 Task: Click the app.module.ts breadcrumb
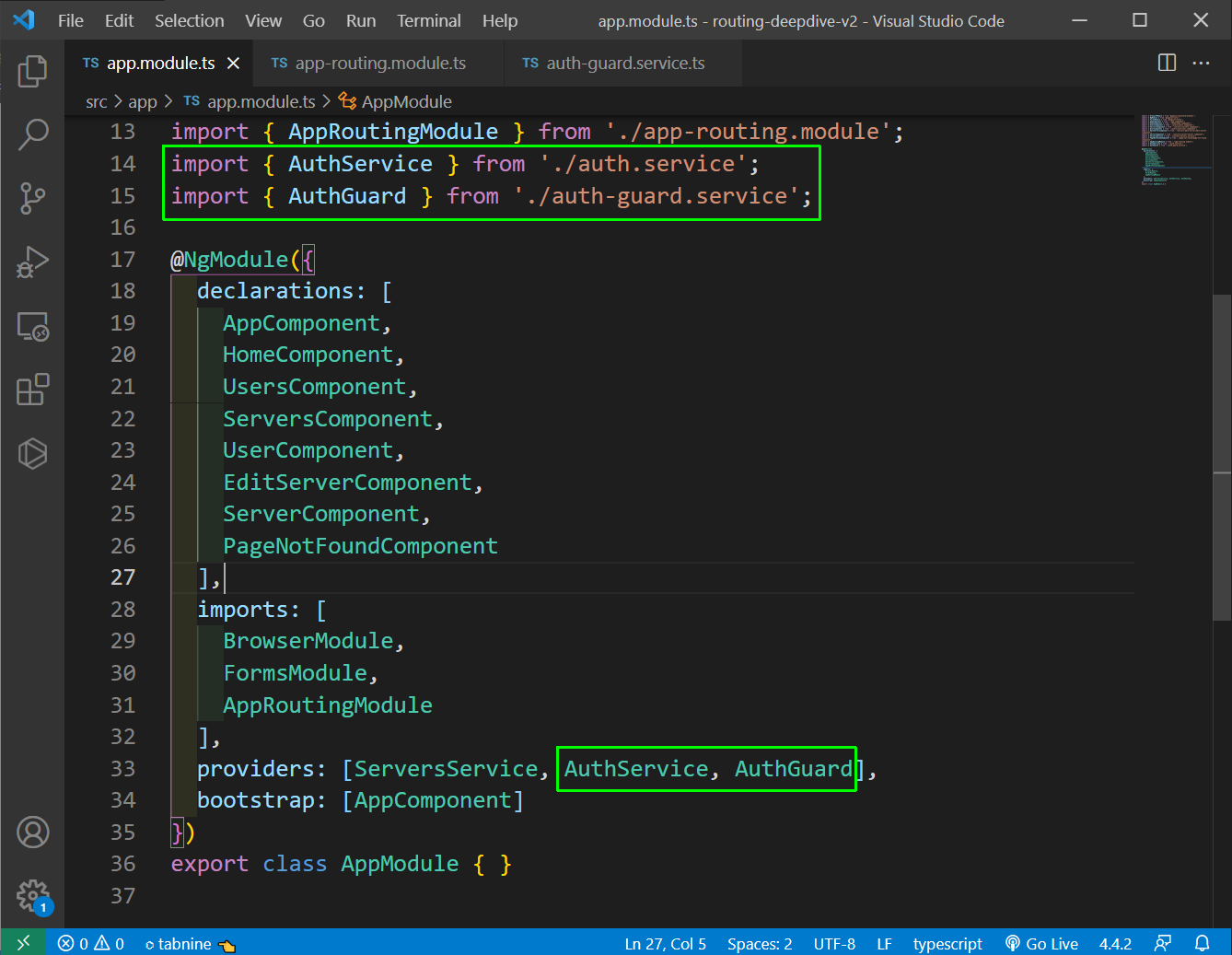pos(250,102)
